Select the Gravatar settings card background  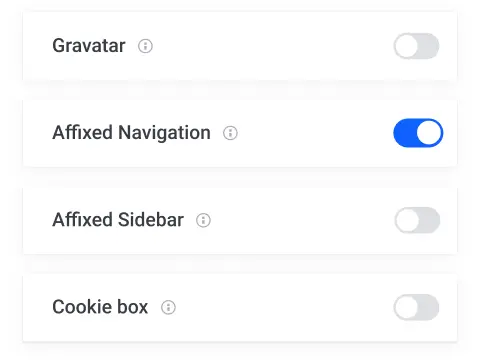click(240, 46)
